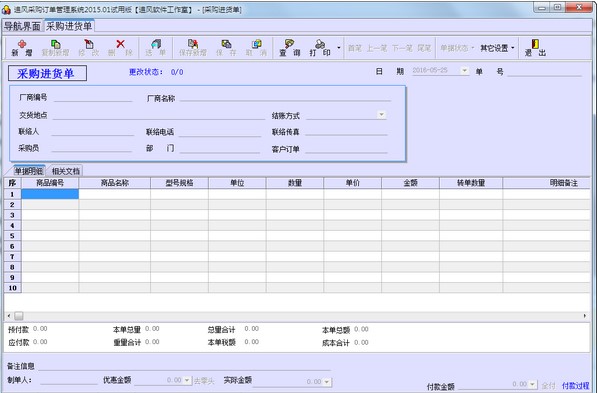598x393 pixels.
Task: Expand the 优惠金额 dropdown arrow
Action: pos(186,380)
